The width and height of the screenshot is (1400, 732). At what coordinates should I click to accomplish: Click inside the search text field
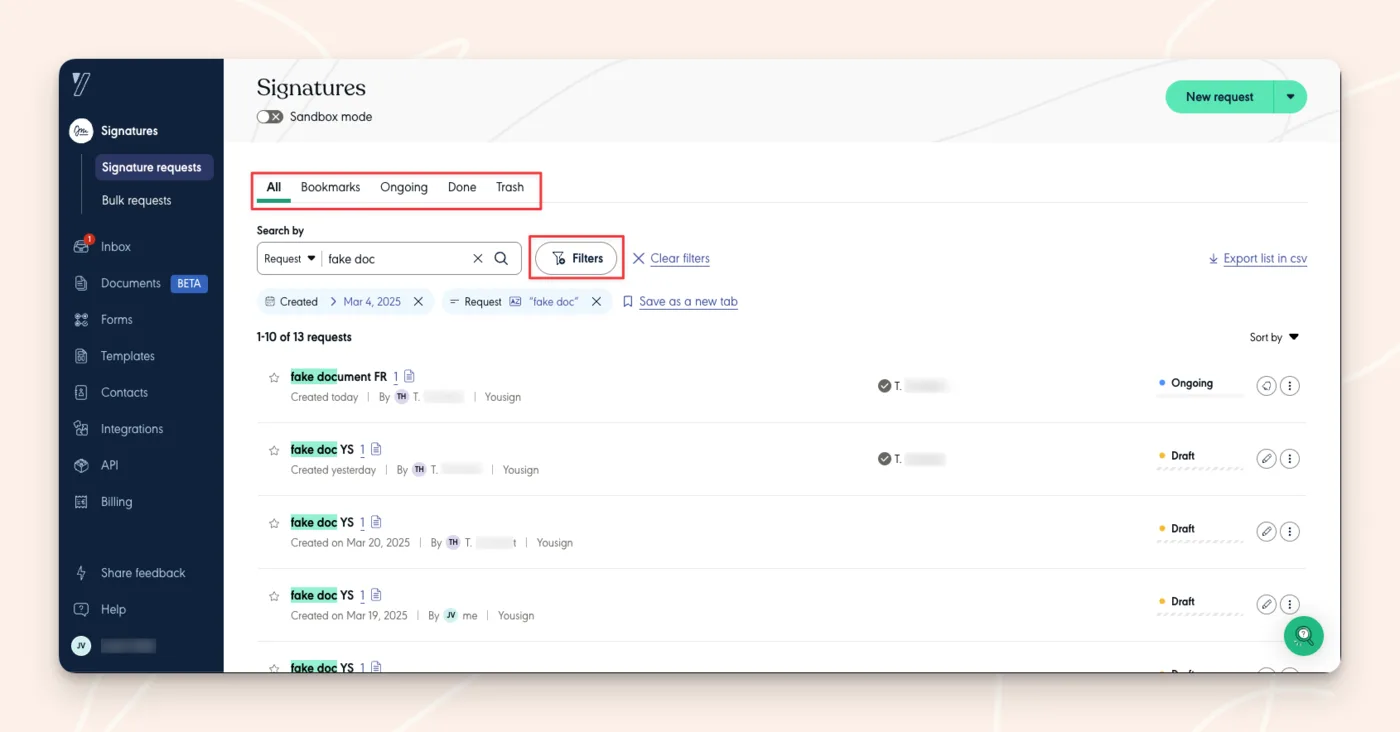tap(395, 258)
